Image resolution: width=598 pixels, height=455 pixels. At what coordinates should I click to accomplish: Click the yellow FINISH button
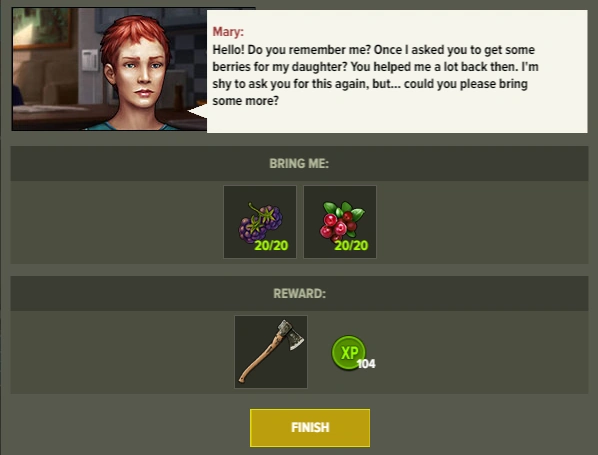pos(310,428)
